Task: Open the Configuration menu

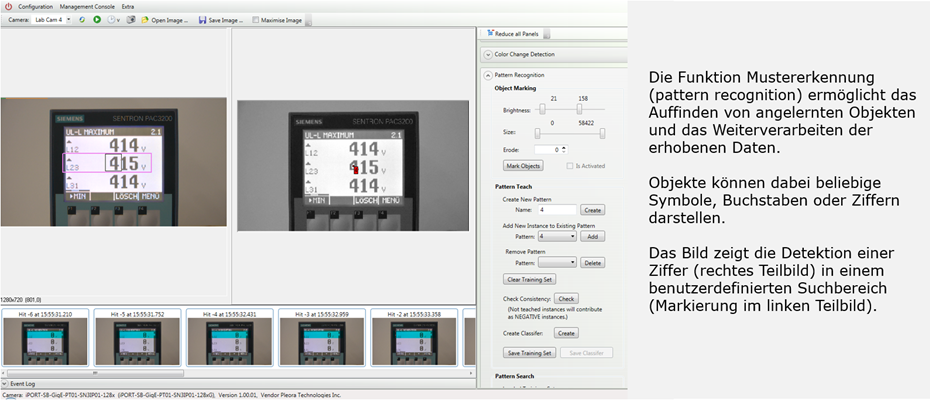Action: coord(36,6)
